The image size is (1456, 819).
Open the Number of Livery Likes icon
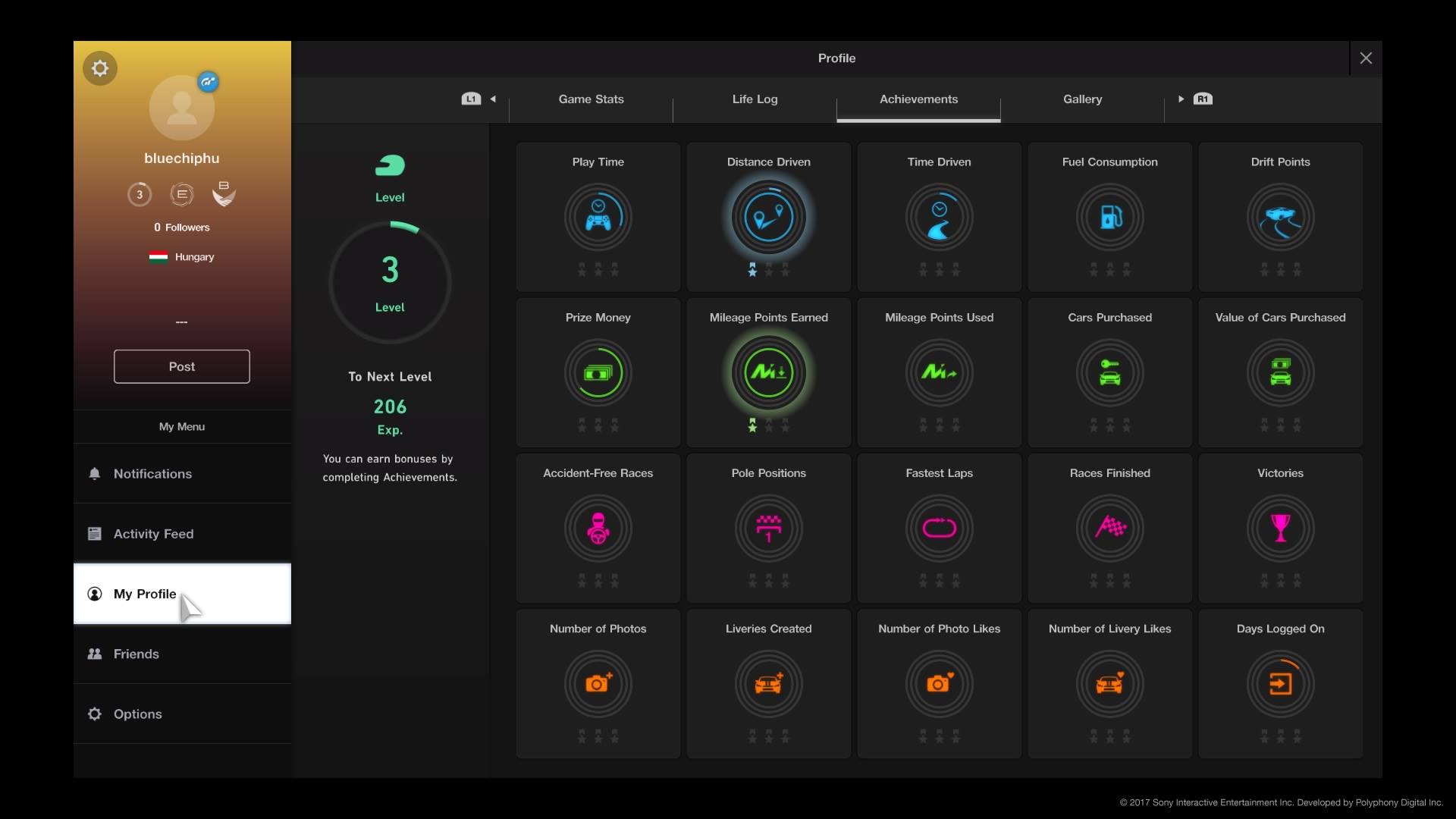pos(1109,684)
